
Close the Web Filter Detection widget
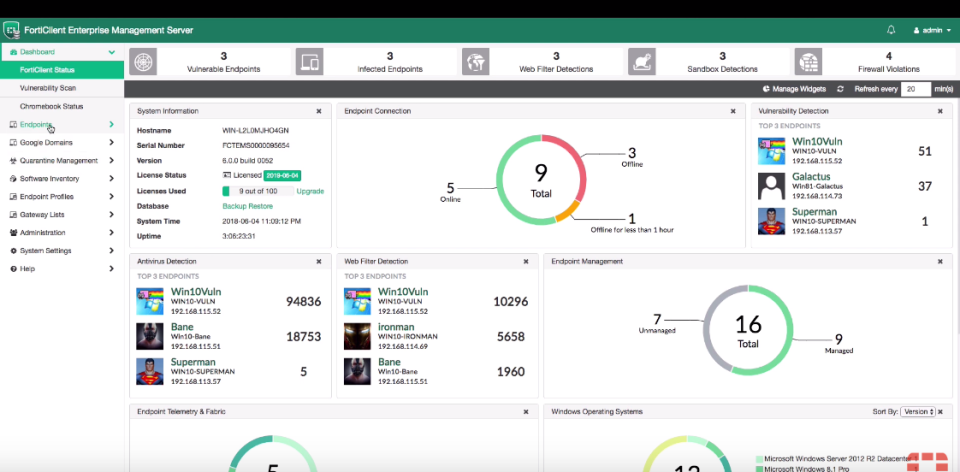(526, 261)
